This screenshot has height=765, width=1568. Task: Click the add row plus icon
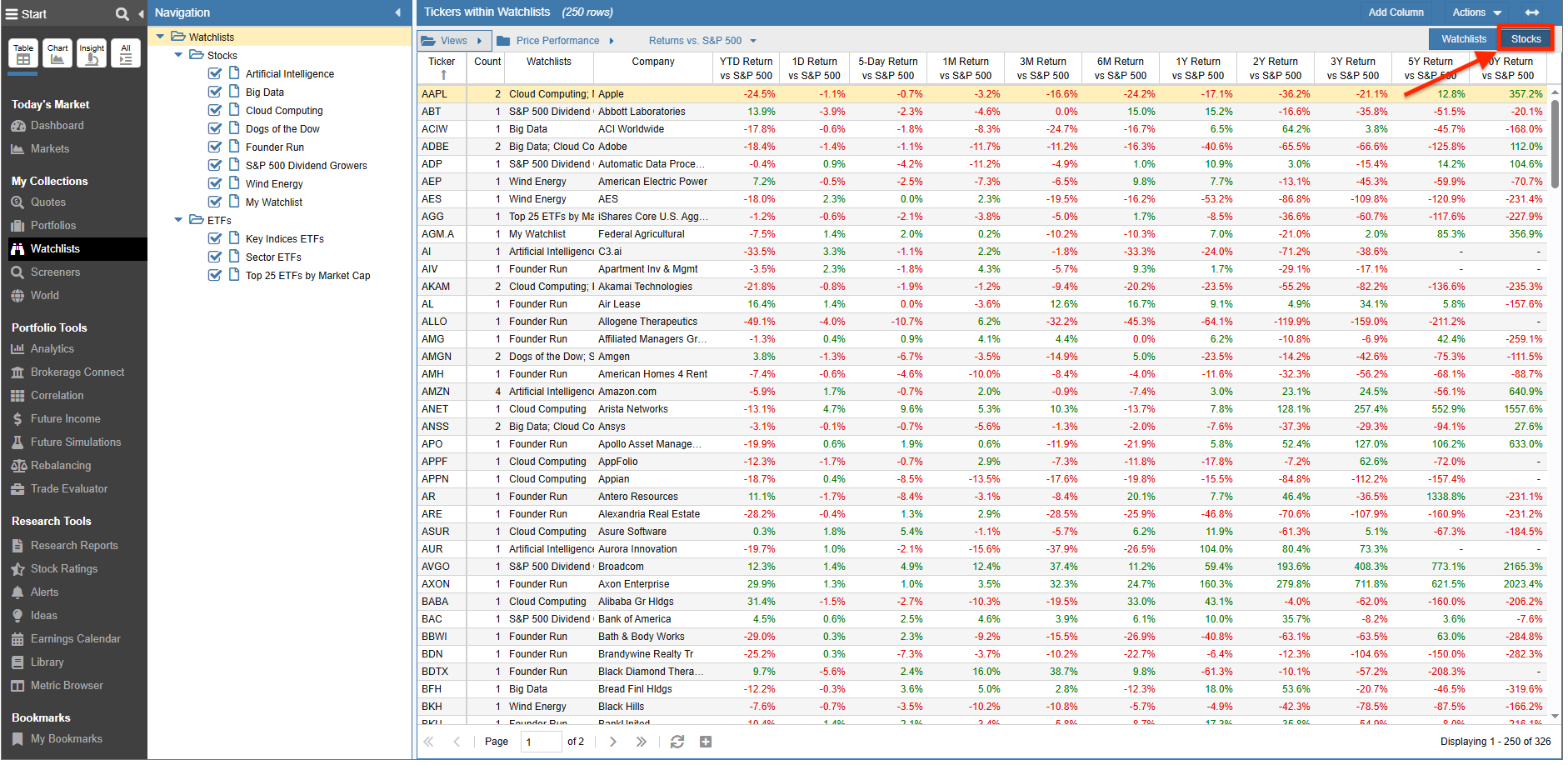(x=706, y=742)
